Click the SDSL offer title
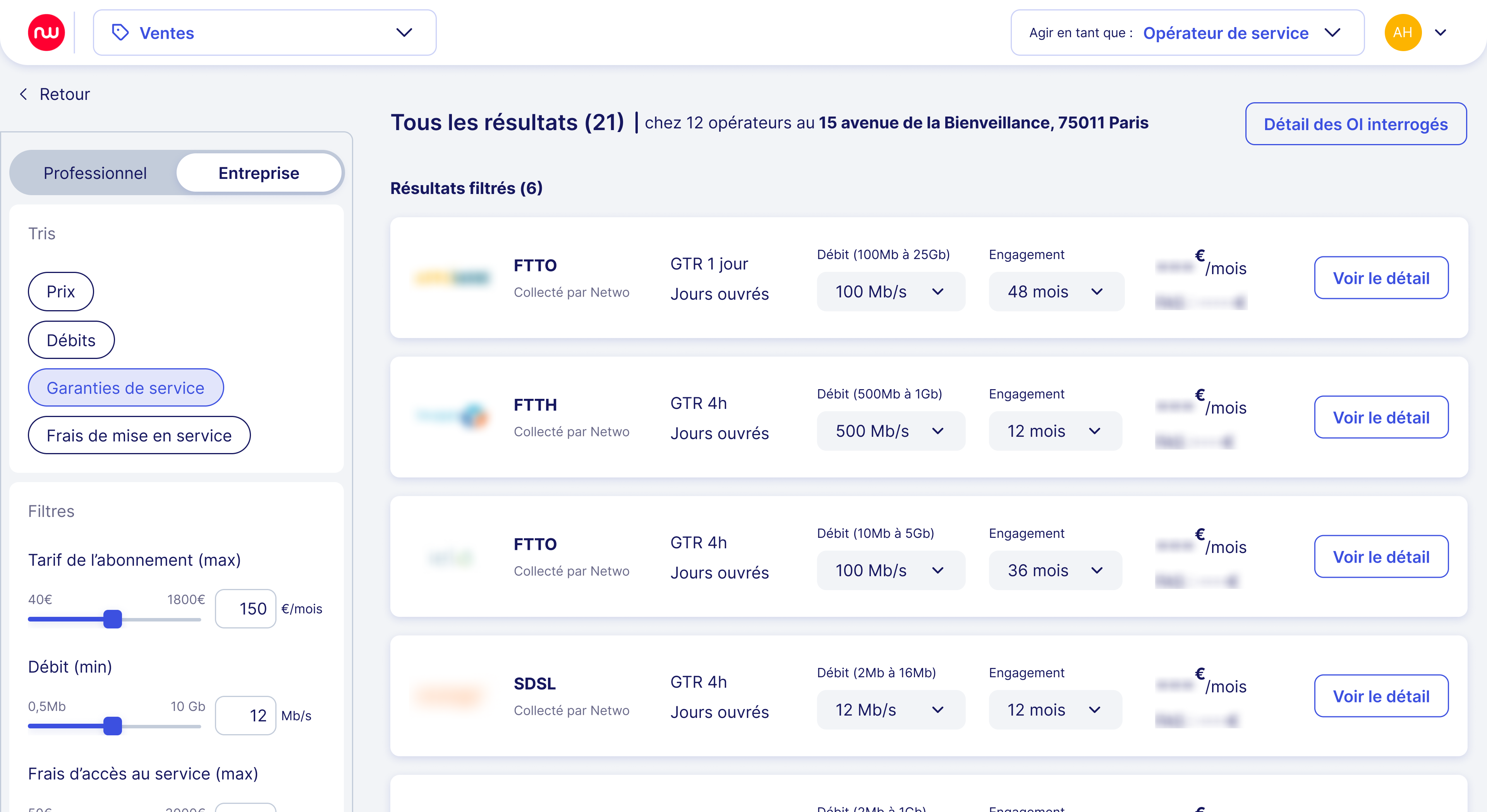This screenshot has width=1487, height=812. click(x=534, y=684)
